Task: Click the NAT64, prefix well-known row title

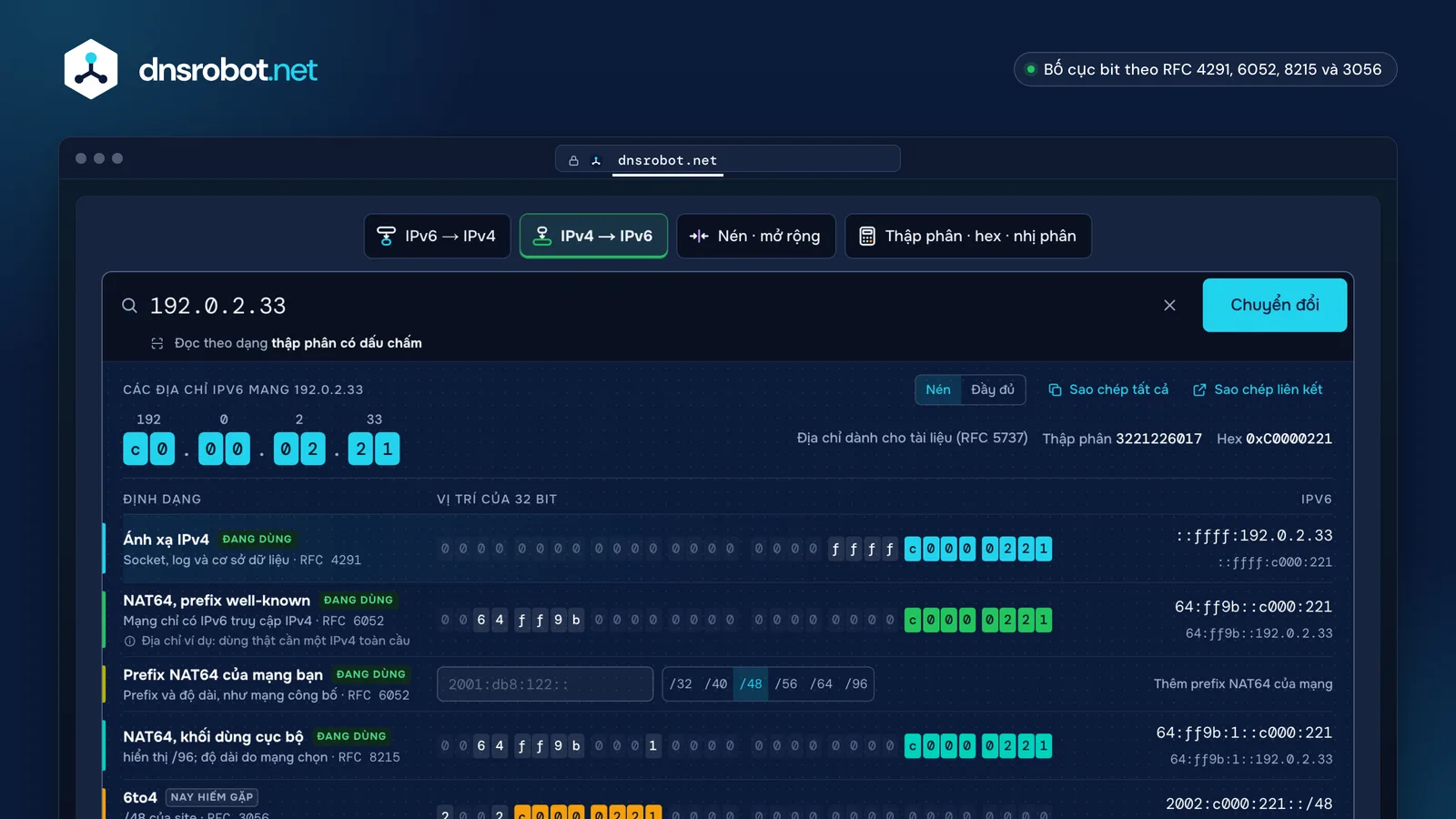Action: [x=217, y=601]
